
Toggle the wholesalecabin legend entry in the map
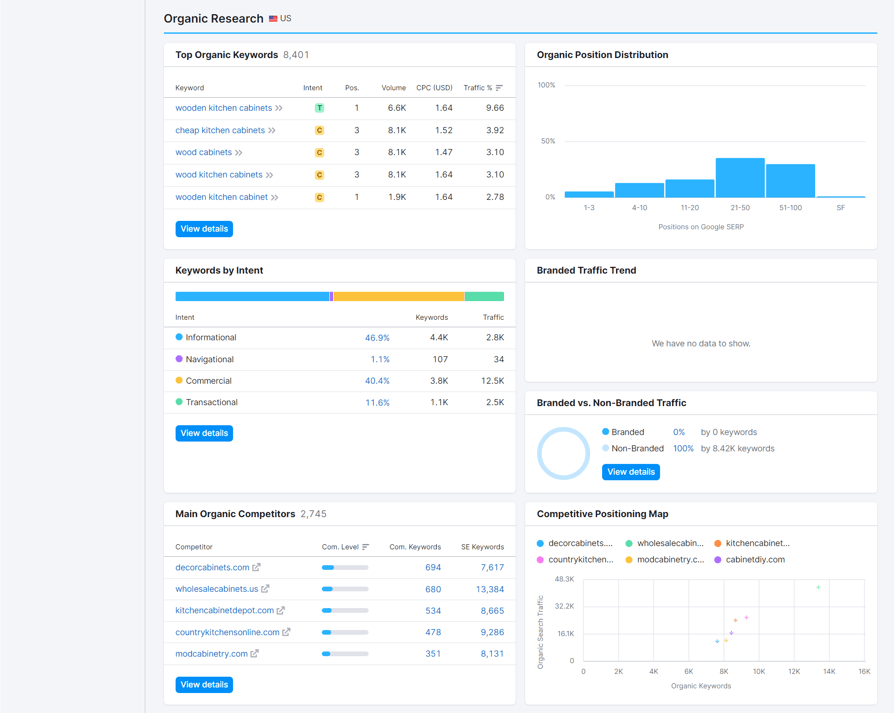click(x=664, y=543)
